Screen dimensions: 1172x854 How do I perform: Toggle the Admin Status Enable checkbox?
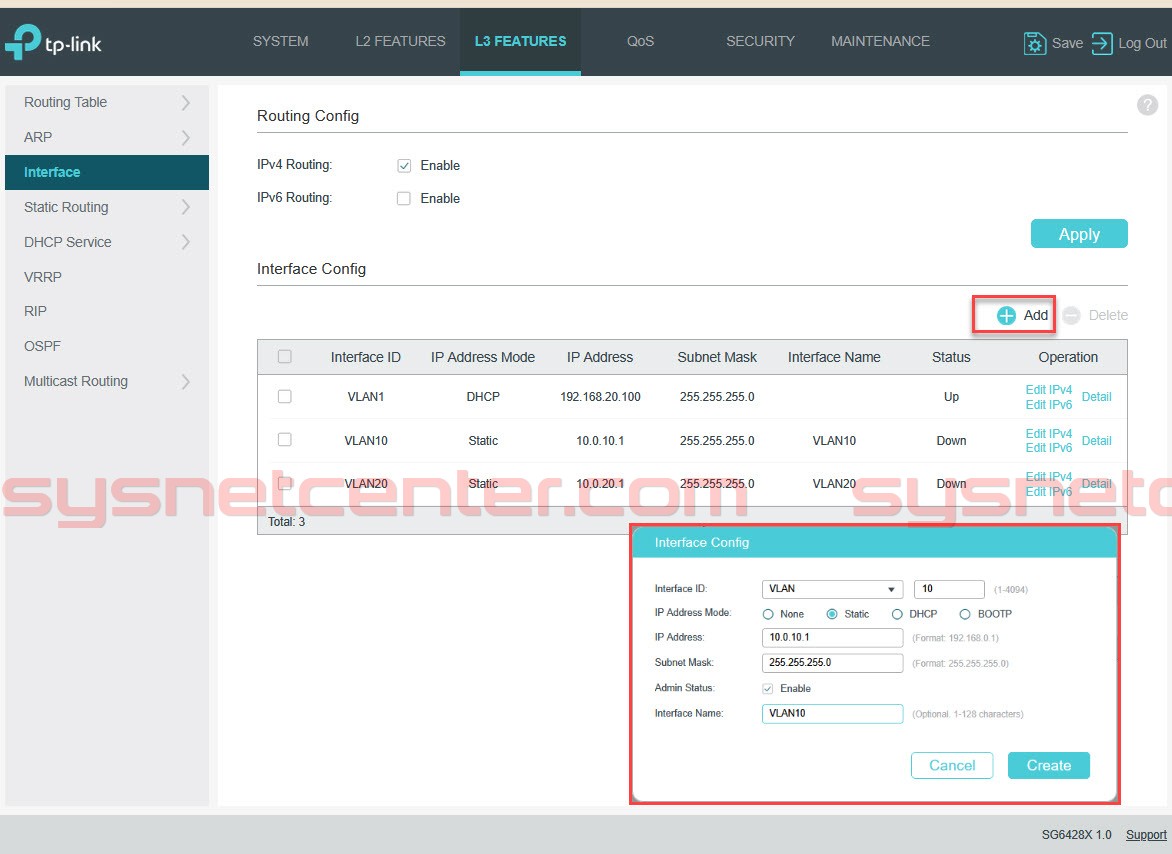pyautogui.click(x=768, y=688)
